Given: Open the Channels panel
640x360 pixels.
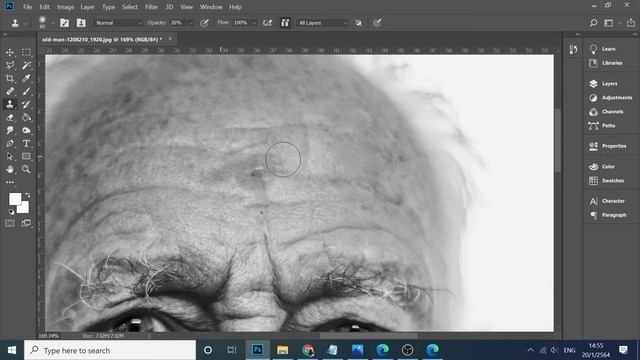Looking at the screenshot, I should [606, 112].
